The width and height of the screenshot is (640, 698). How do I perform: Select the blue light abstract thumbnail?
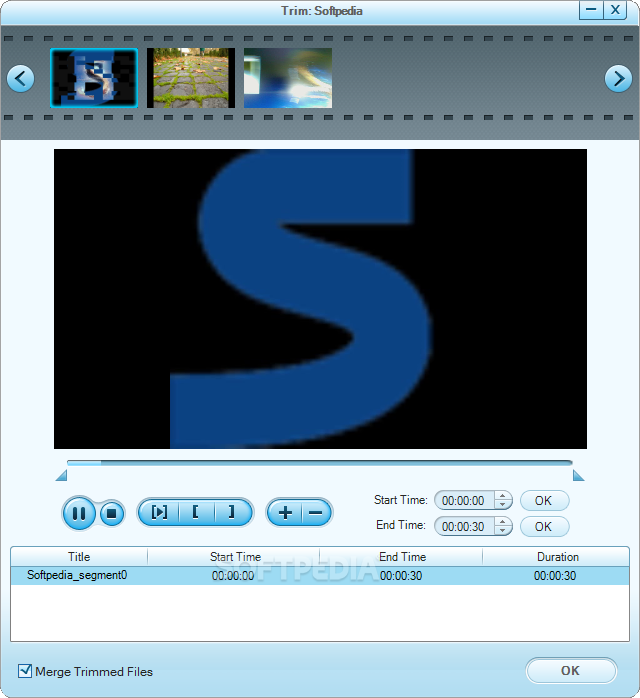288,78
